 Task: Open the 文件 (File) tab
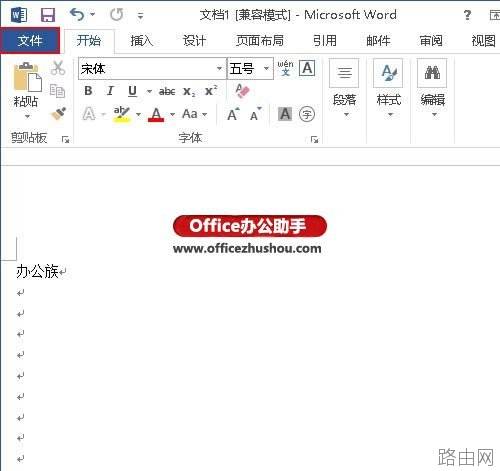pos(30,40)
